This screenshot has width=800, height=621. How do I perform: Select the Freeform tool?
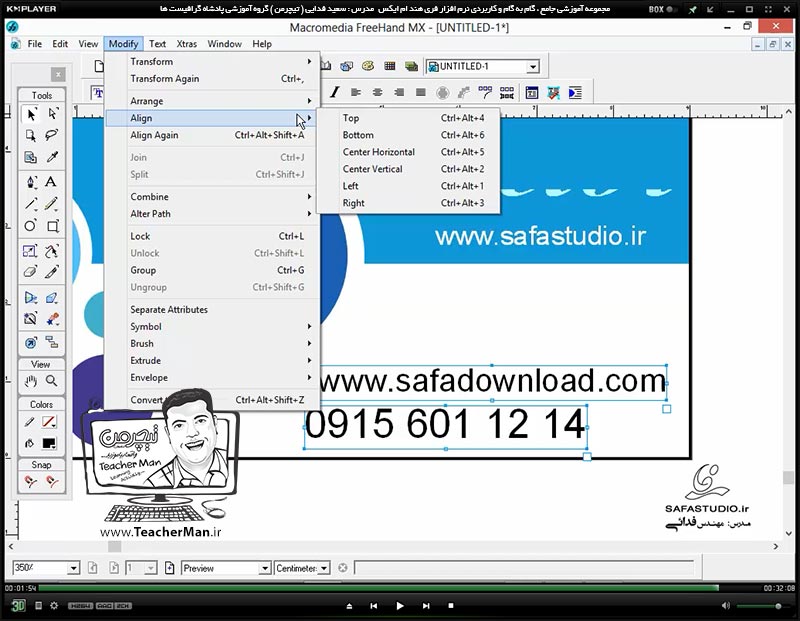tap(52, 251)
